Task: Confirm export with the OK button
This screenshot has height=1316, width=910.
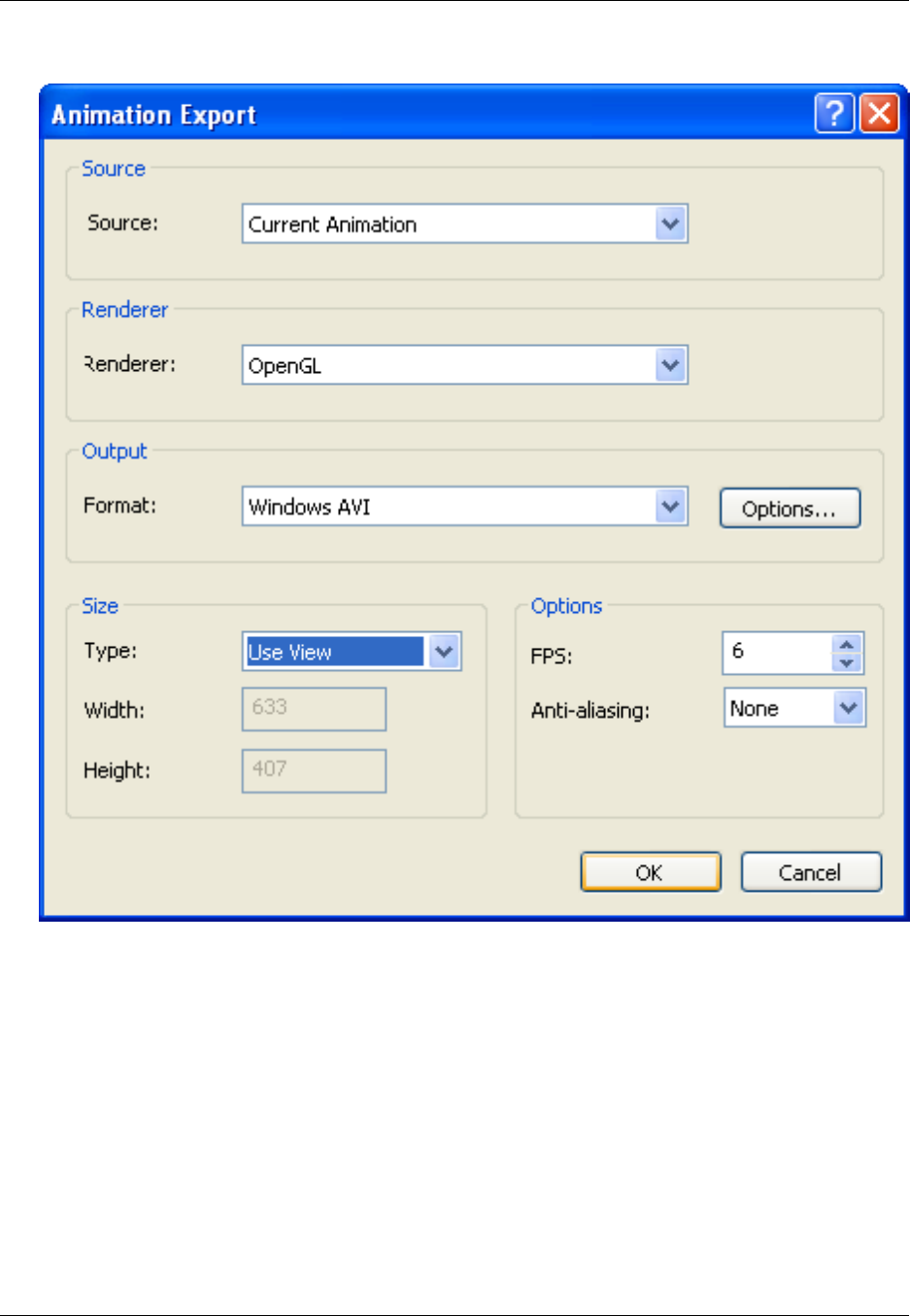Action: [651, 871]
